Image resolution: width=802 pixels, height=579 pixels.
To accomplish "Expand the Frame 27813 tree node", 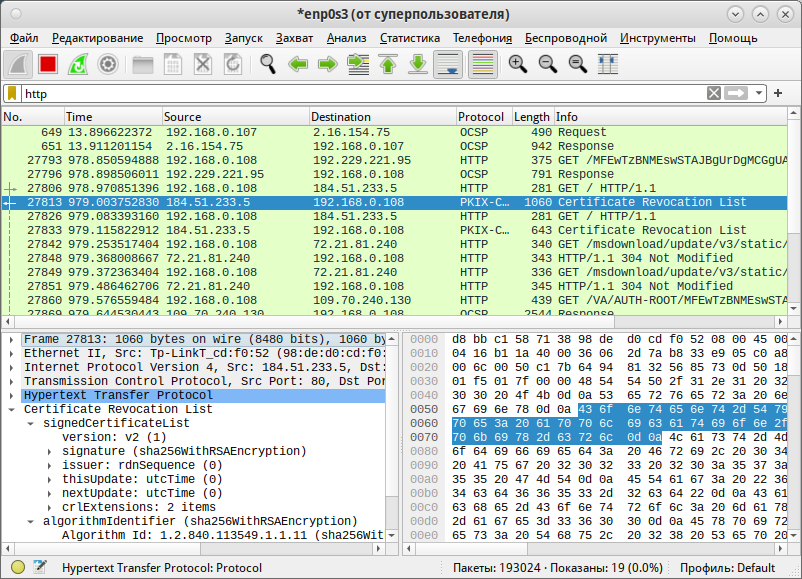I will pos(11,339).
